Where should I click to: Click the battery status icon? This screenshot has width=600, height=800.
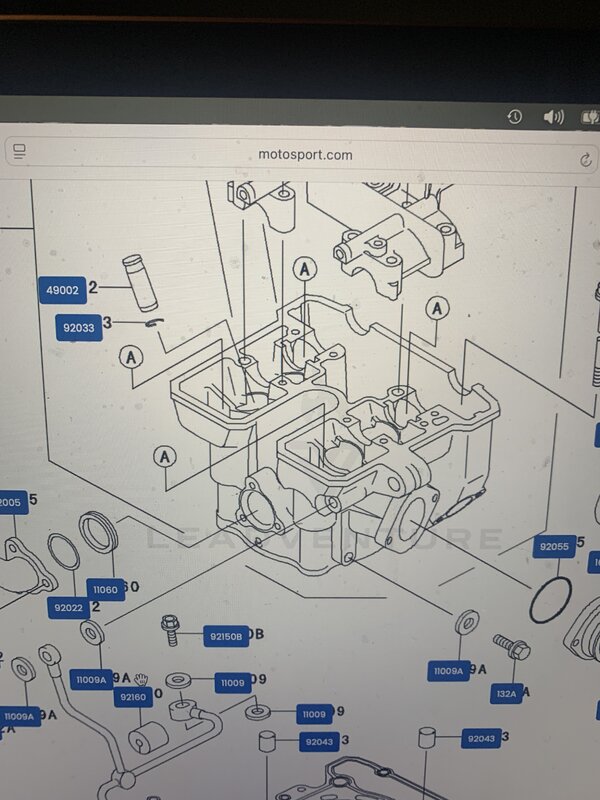point(591,118)
